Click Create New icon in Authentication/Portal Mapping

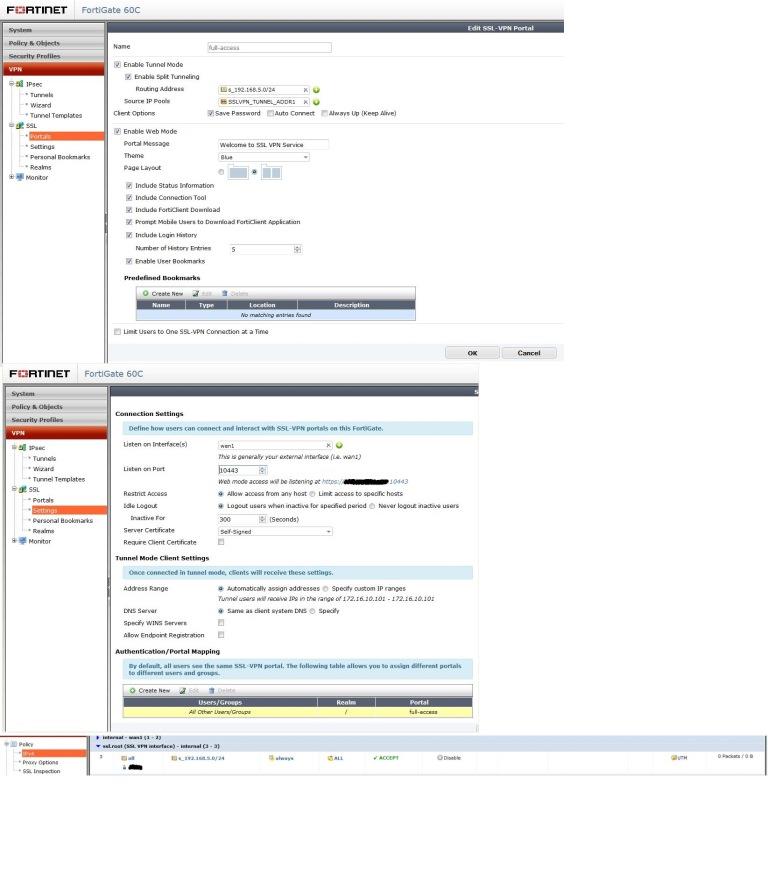[x=133, y=691]
